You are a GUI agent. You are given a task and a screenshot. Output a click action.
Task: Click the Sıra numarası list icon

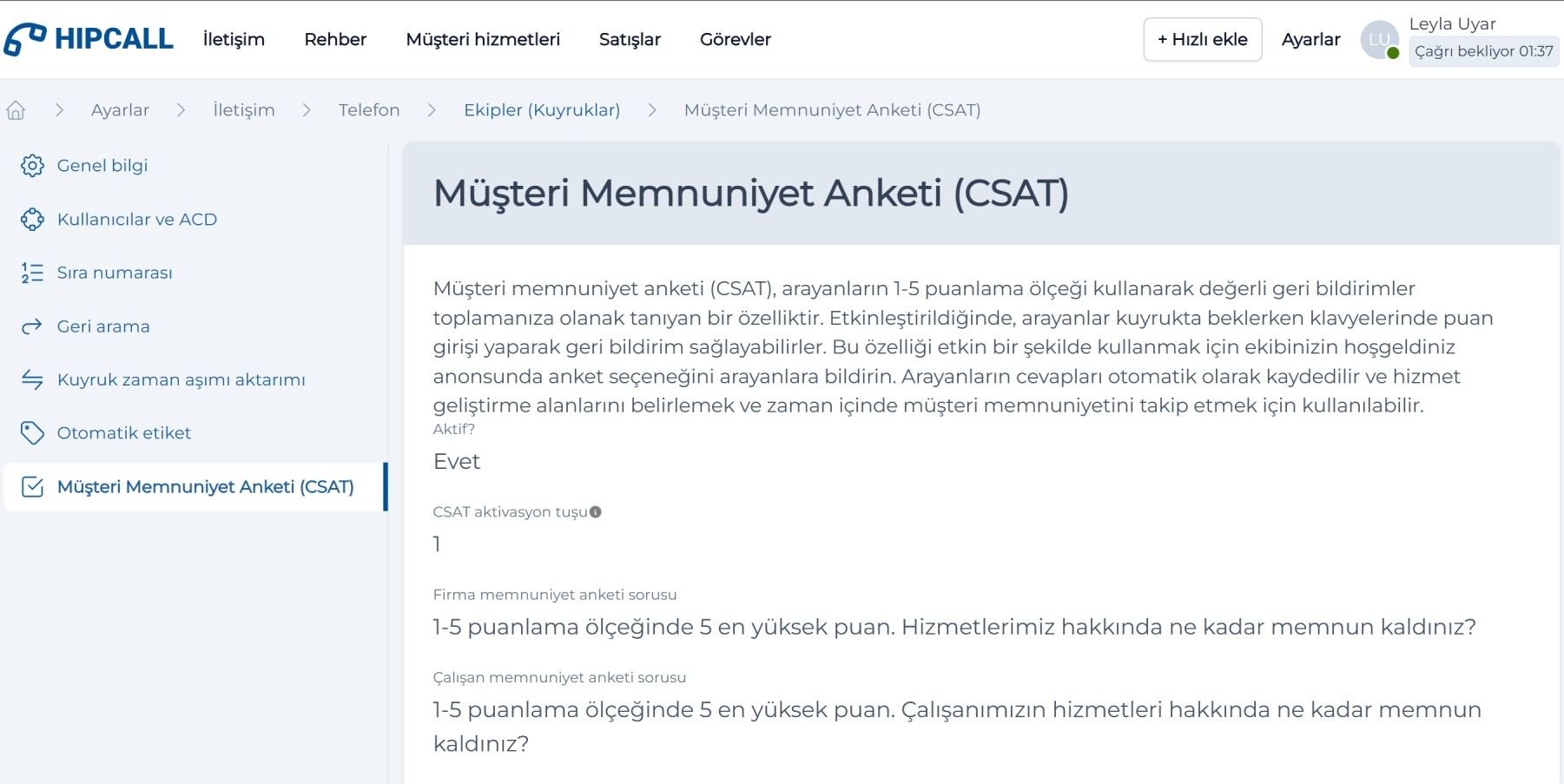click(32, 273)
